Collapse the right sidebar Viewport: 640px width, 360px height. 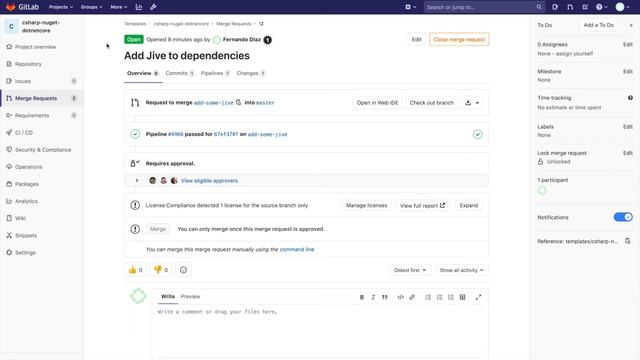click(x=631, y=25)
